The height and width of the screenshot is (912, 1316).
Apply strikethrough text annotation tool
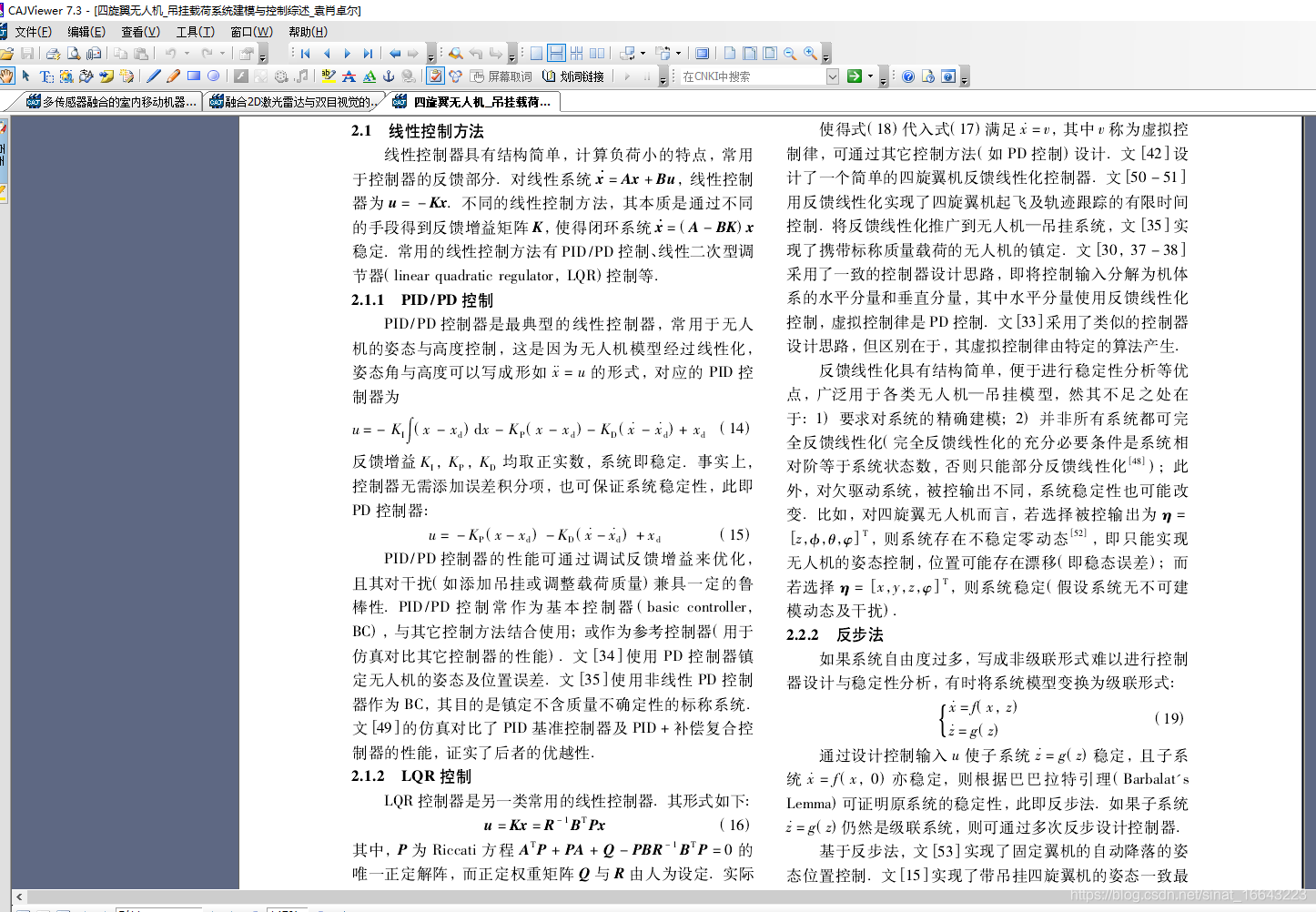tap(349, 76)
